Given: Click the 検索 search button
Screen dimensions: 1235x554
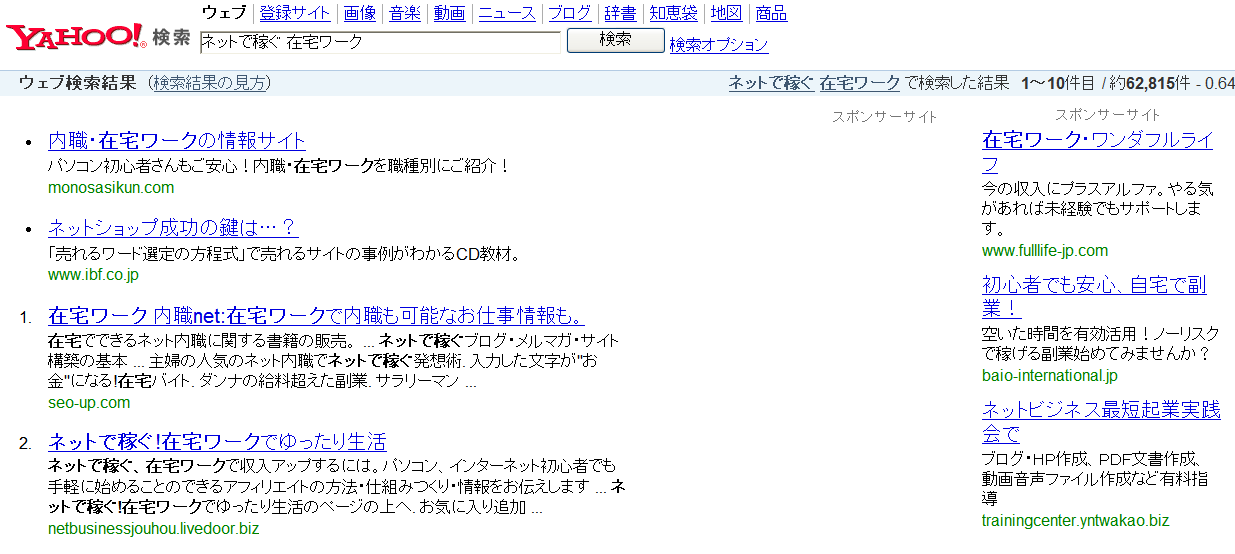Looking at the screenshot, I should coord(615,40).
